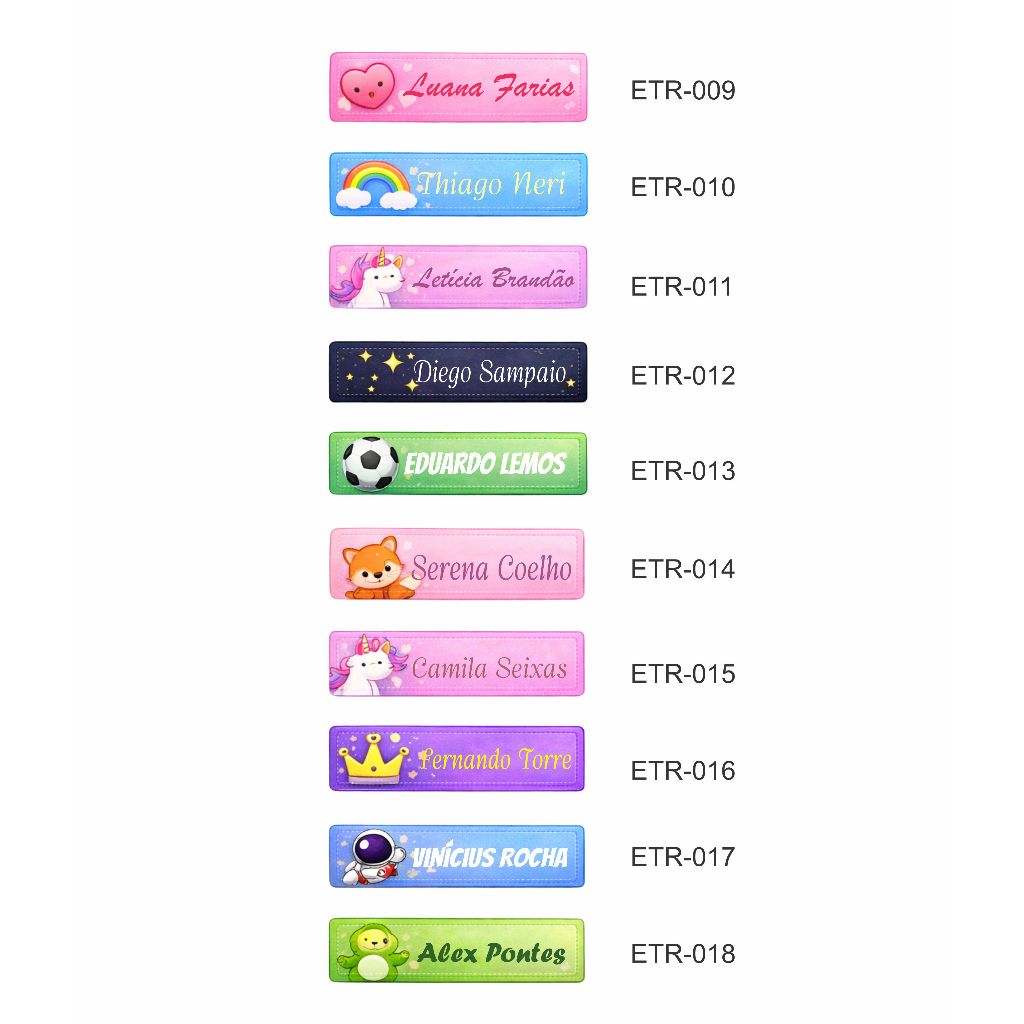Click the ETR-016 code label
1024x1024 pixels.
(x=683, y=770)
